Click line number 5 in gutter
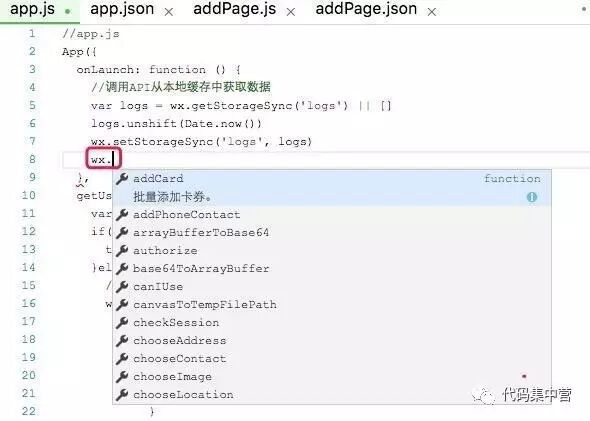Image resolution: width=590 pixels, height=421 pixels. pyautogui.click(x=32, y=105)
